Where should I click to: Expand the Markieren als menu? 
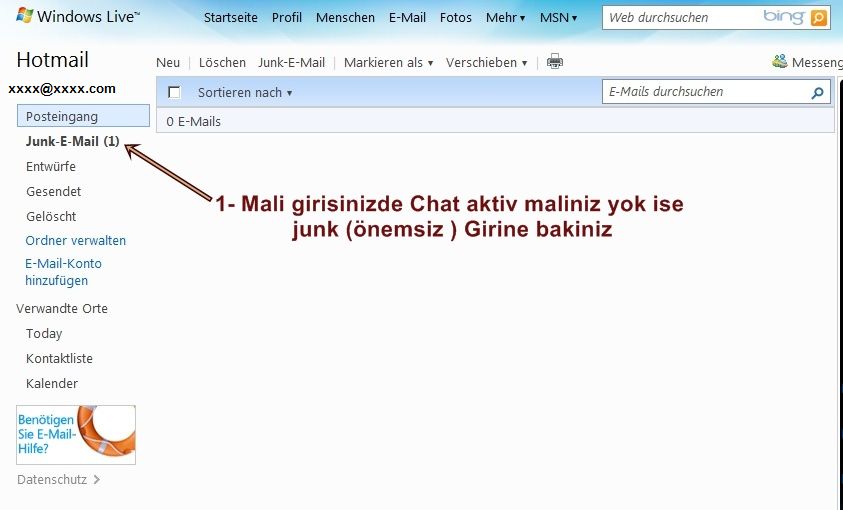coord(388,62)
